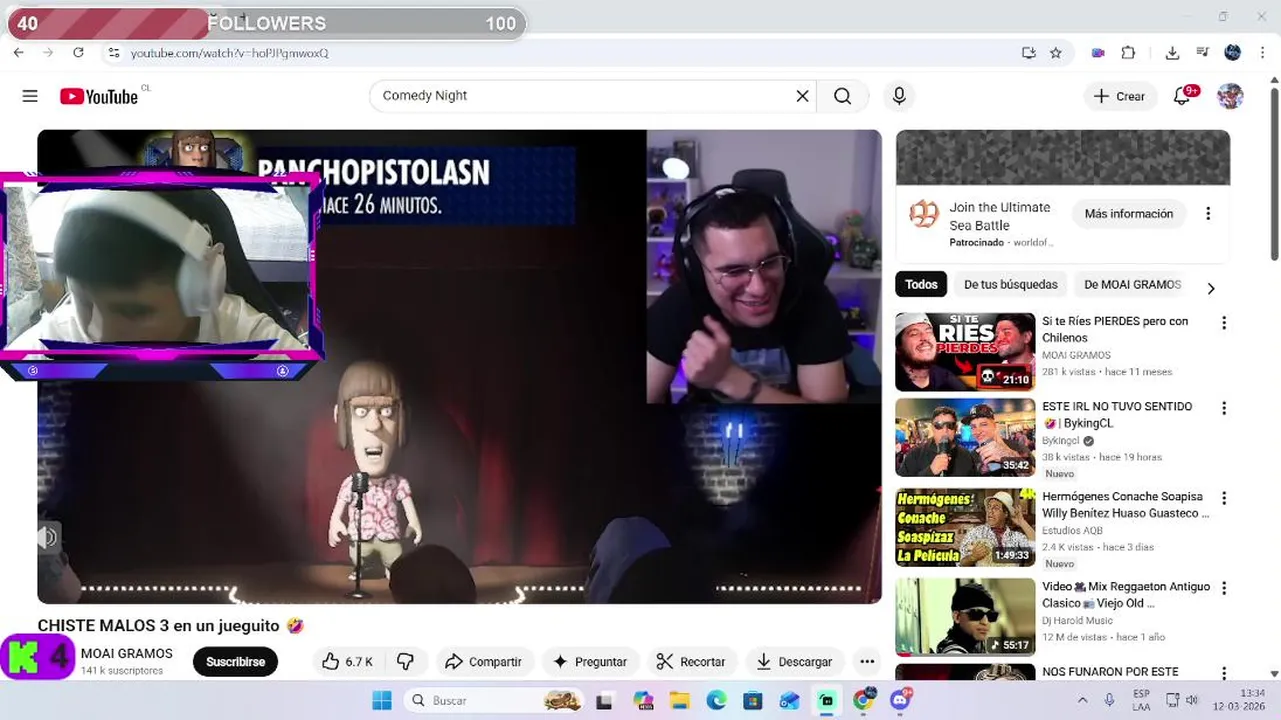Open the media controls music icon

tap(1202, 53)
